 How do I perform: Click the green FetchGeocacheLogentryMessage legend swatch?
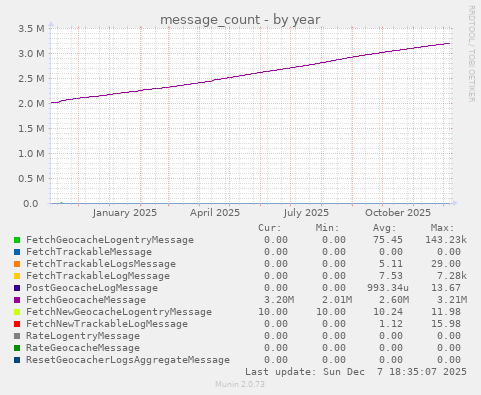[x=17, y=240]
